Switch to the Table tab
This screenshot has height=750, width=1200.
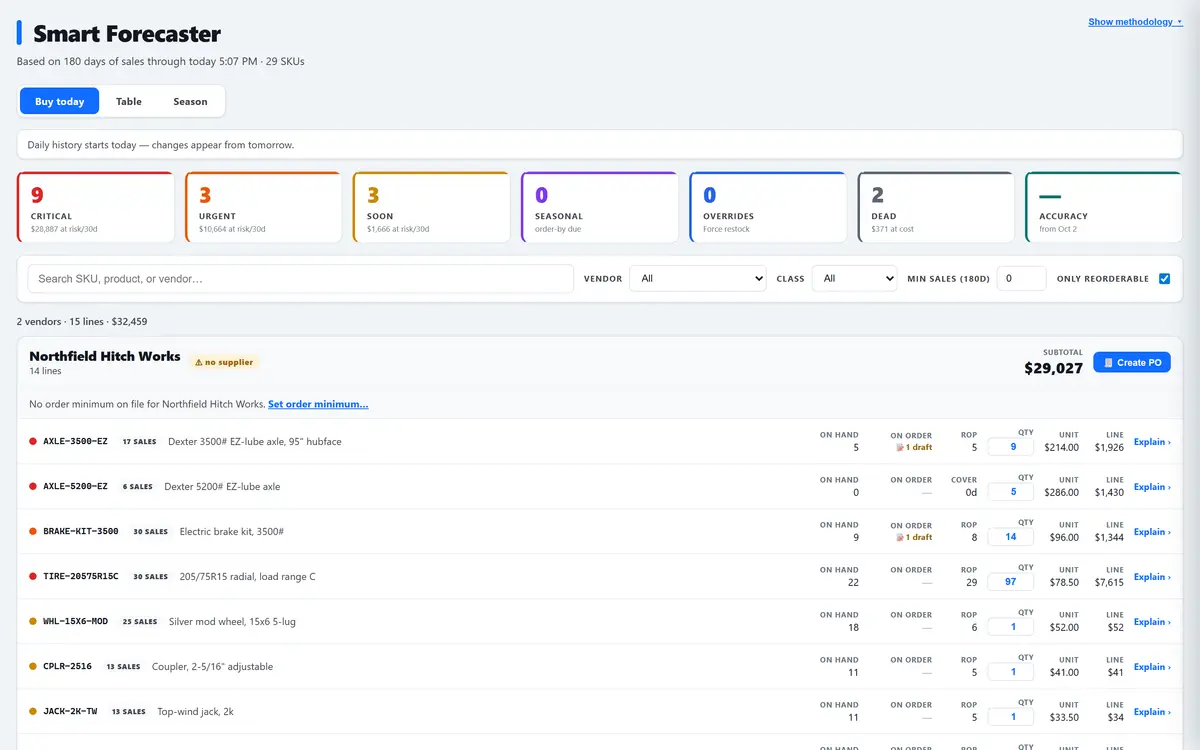click(x=129, y=101)
